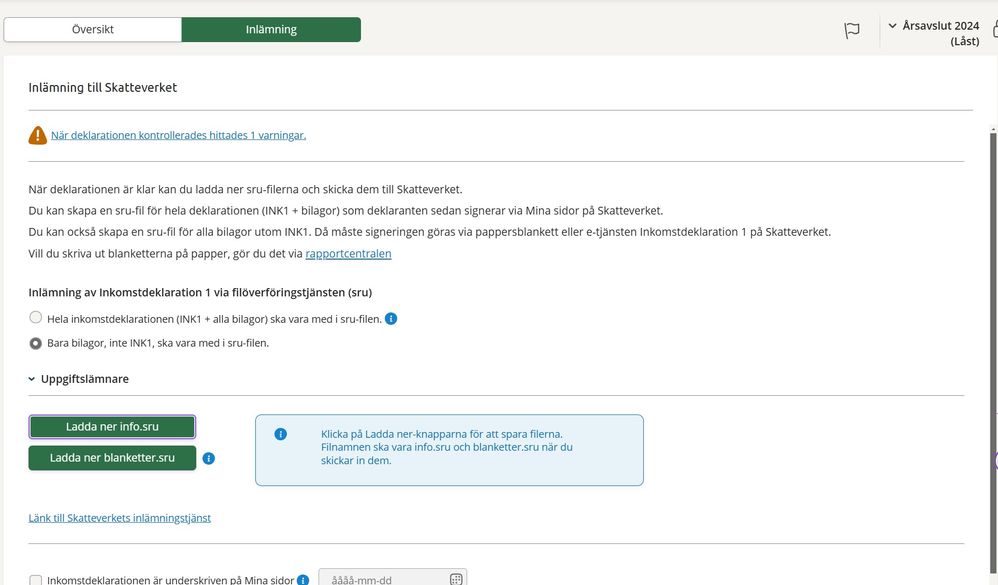Select the Bara bilagor, inte INK1 radio option
The width and height of the screenshot is (998, 585).
(x=36, y=343)
